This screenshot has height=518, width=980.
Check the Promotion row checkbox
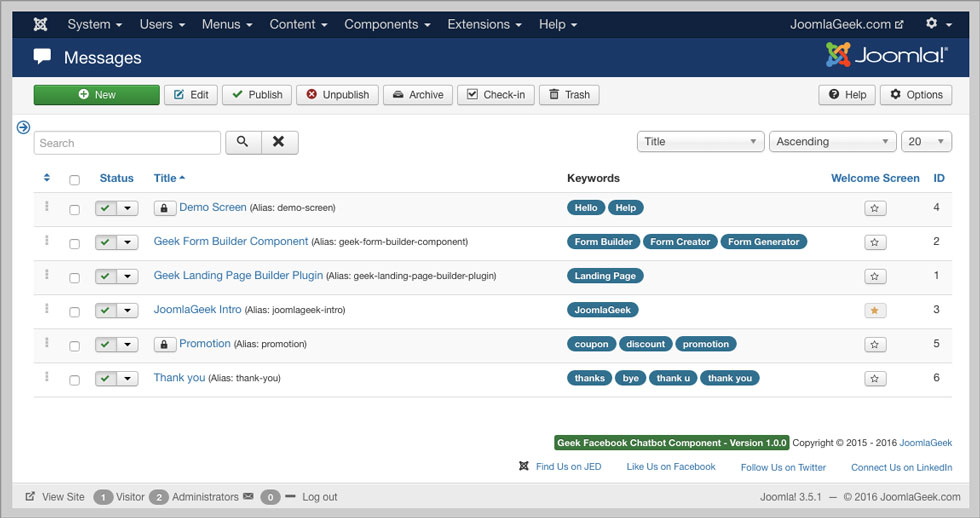coord(74,346)
